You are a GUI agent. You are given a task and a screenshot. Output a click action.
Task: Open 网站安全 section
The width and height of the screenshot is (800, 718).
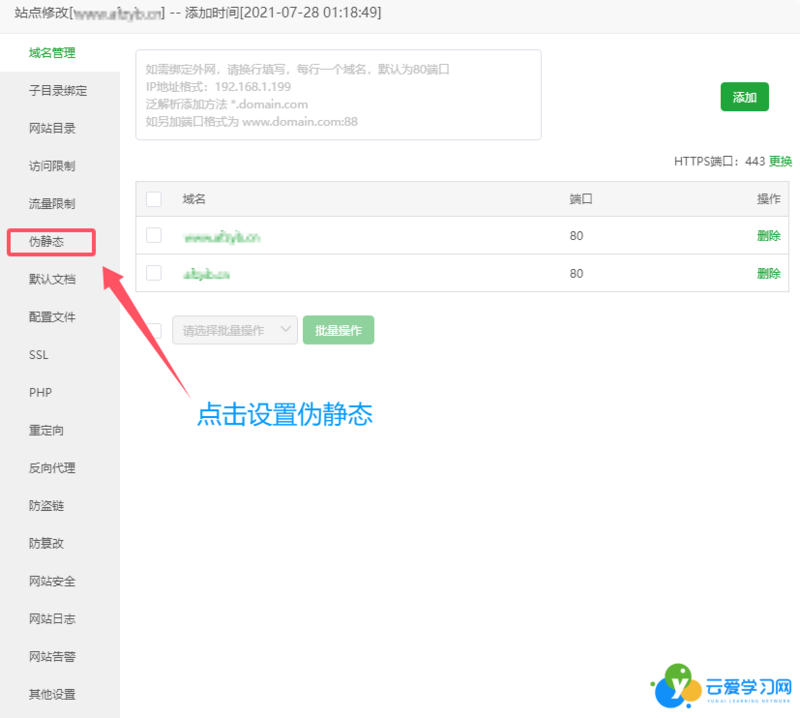point(52,581)
